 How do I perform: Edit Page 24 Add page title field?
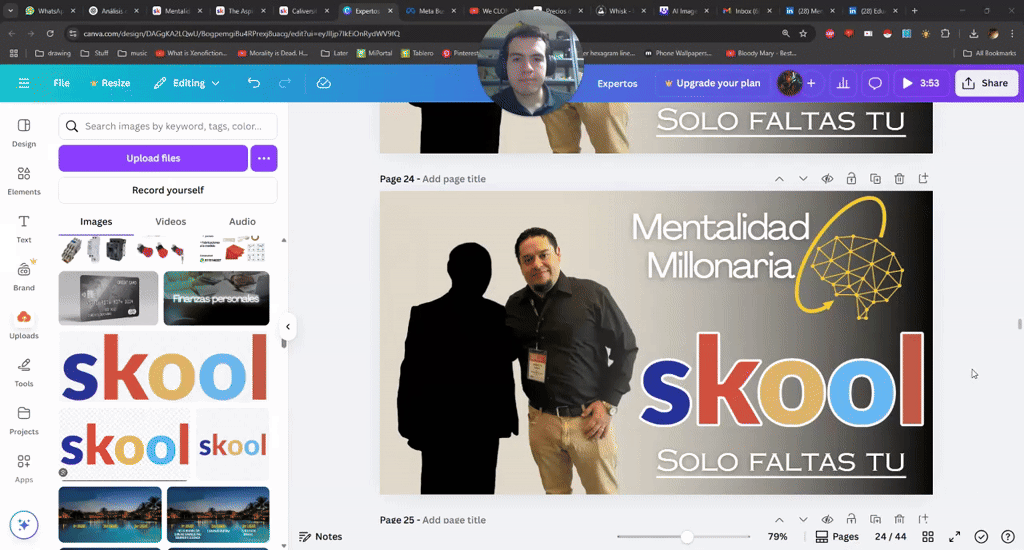[x=454, y=179]
